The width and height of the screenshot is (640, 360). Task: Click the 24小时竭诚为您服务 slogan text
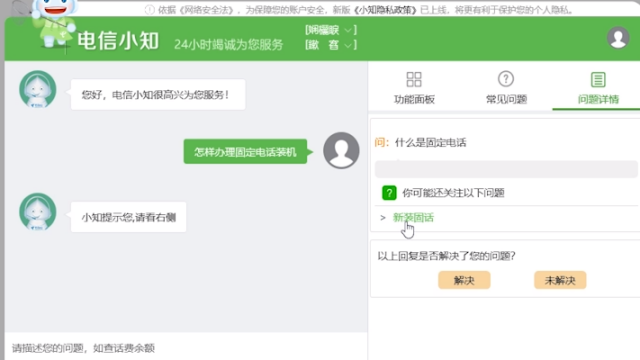(229, 44)
